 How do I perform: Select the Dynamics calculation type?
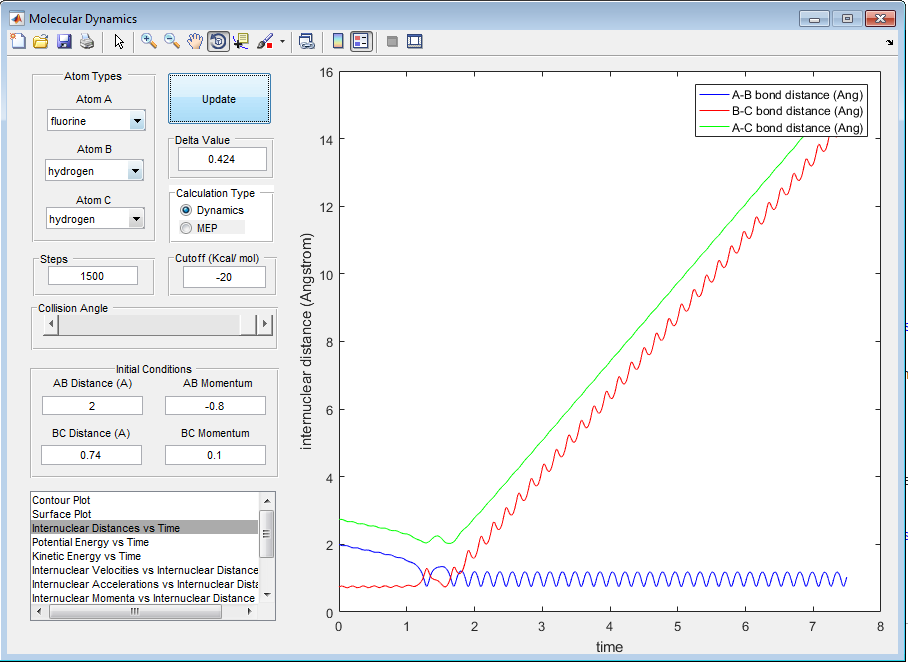186,210
